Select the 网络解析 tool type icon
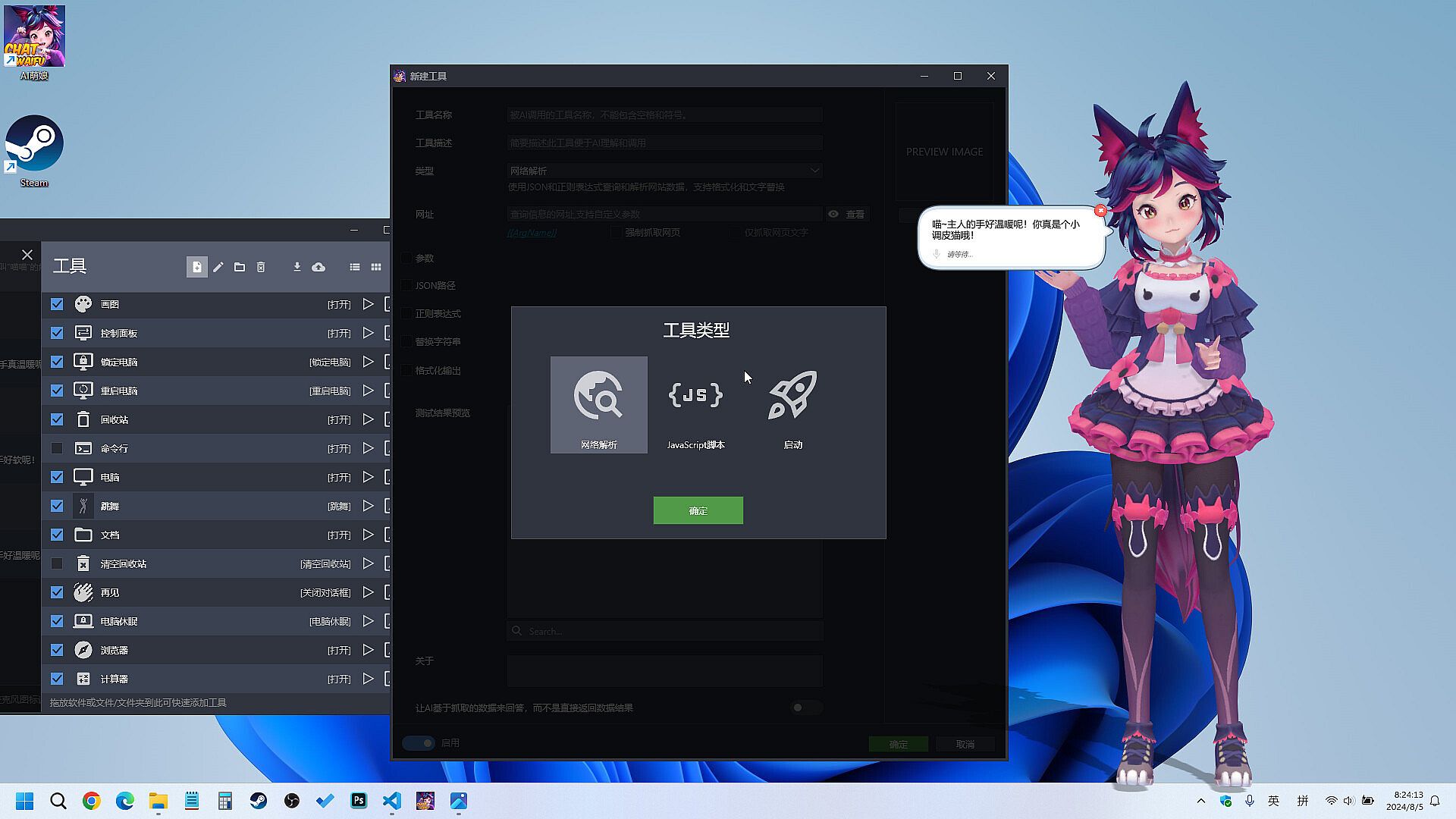The image size is (1456, 819). (598, 404)
